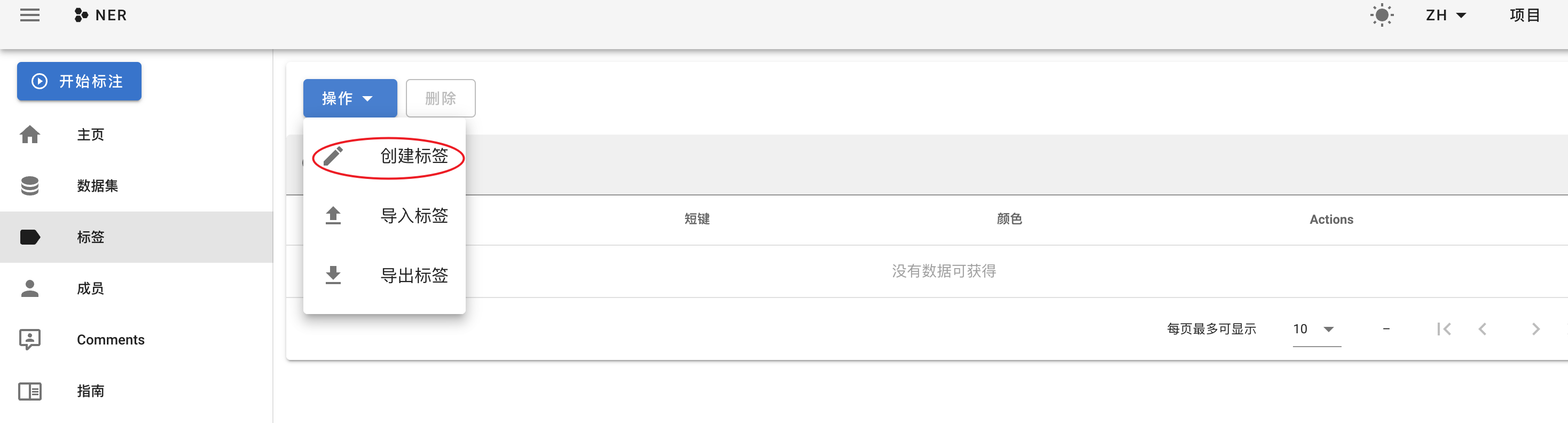Expand the 操作 actions dropdown button

[349, 98]
